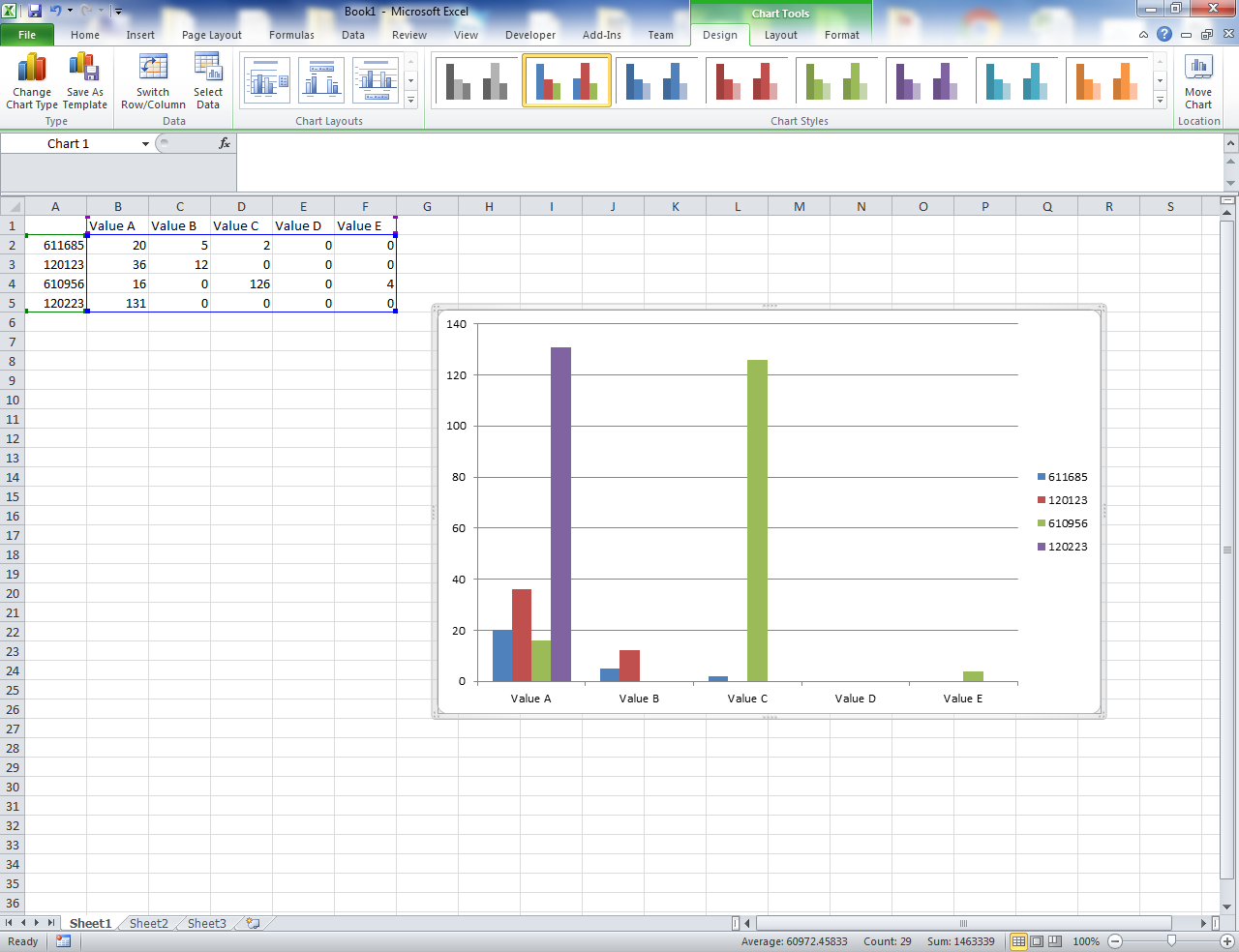Switch to the Developer tab

(530, 35)
